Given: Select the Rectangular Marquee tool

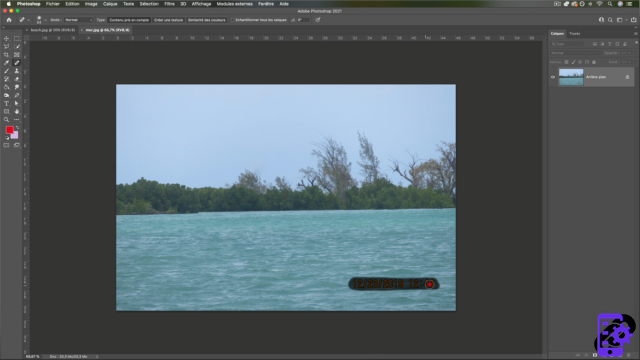Looking at the screenshot, I should [x=17, y=38].
